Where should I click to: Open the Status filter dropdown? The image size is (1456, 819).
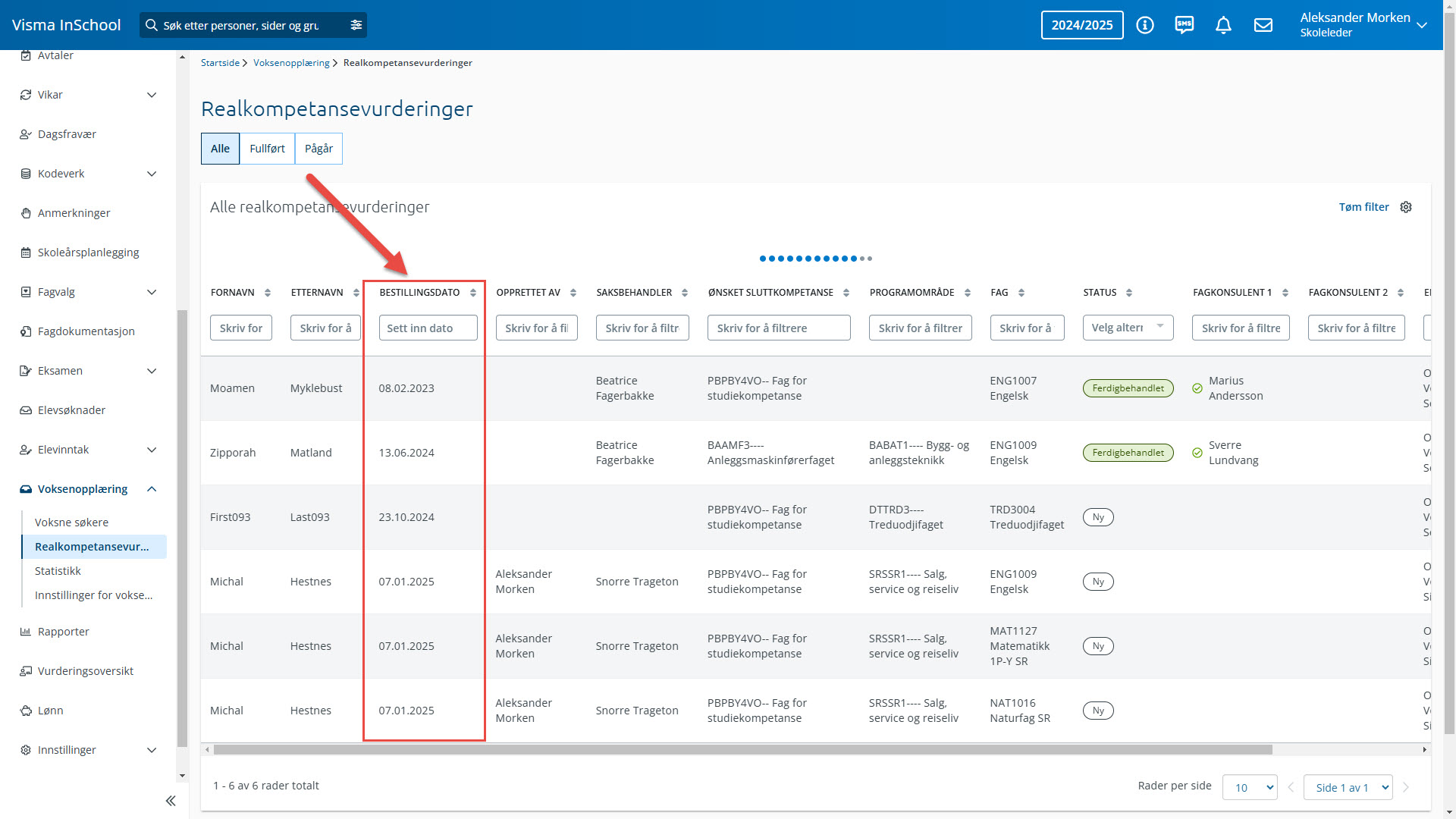tap(1128, 328)
